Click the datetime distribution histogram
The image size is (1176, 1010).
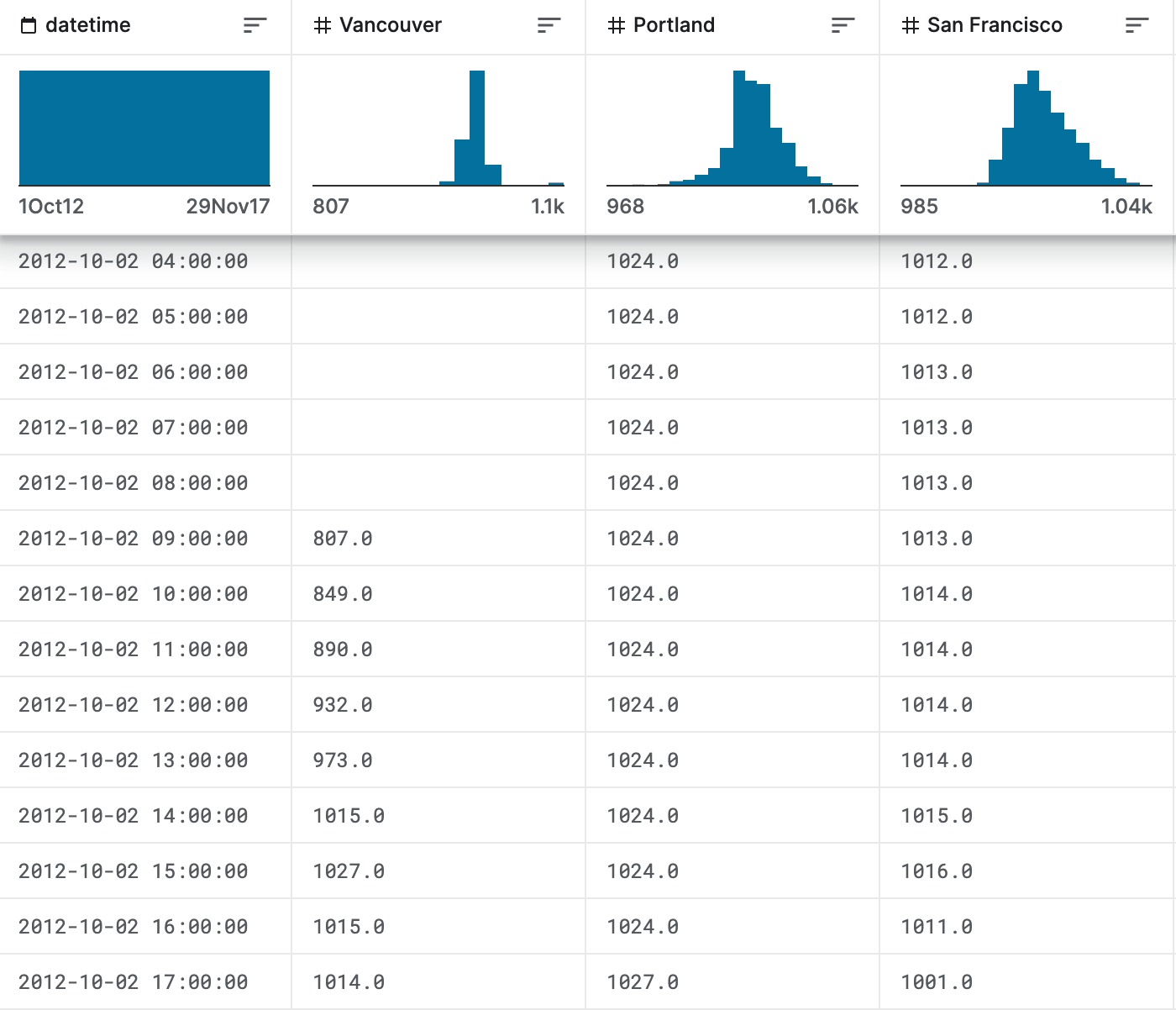pos(144,128)
